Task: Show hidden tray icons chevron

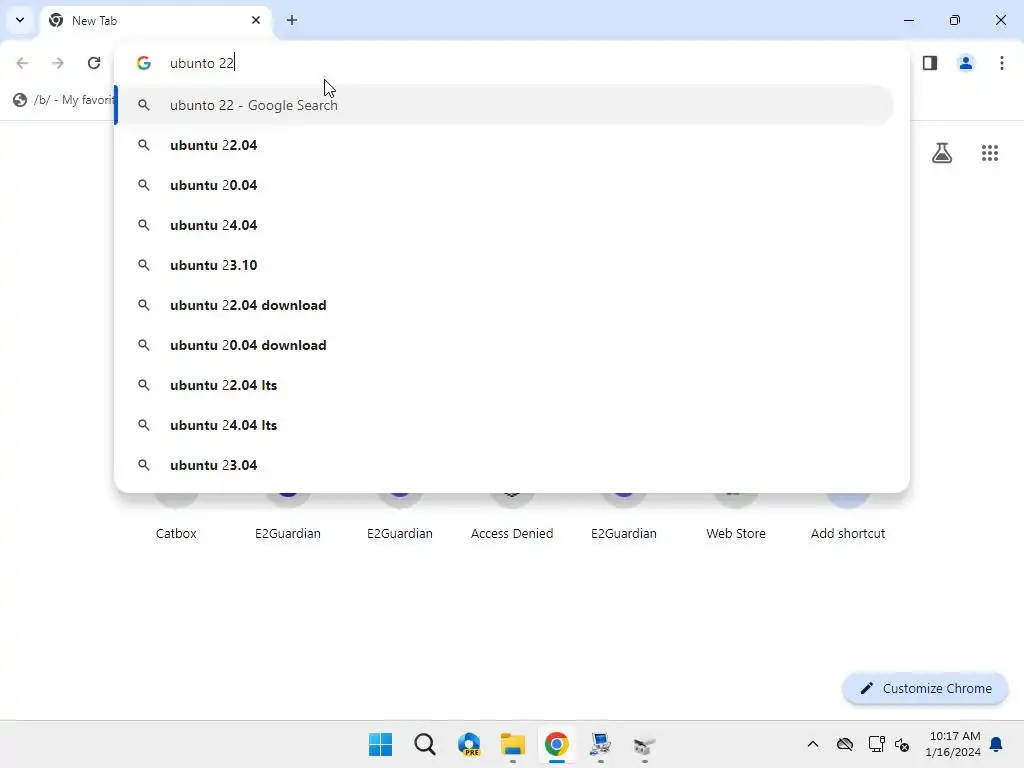Action: point(812,744)
